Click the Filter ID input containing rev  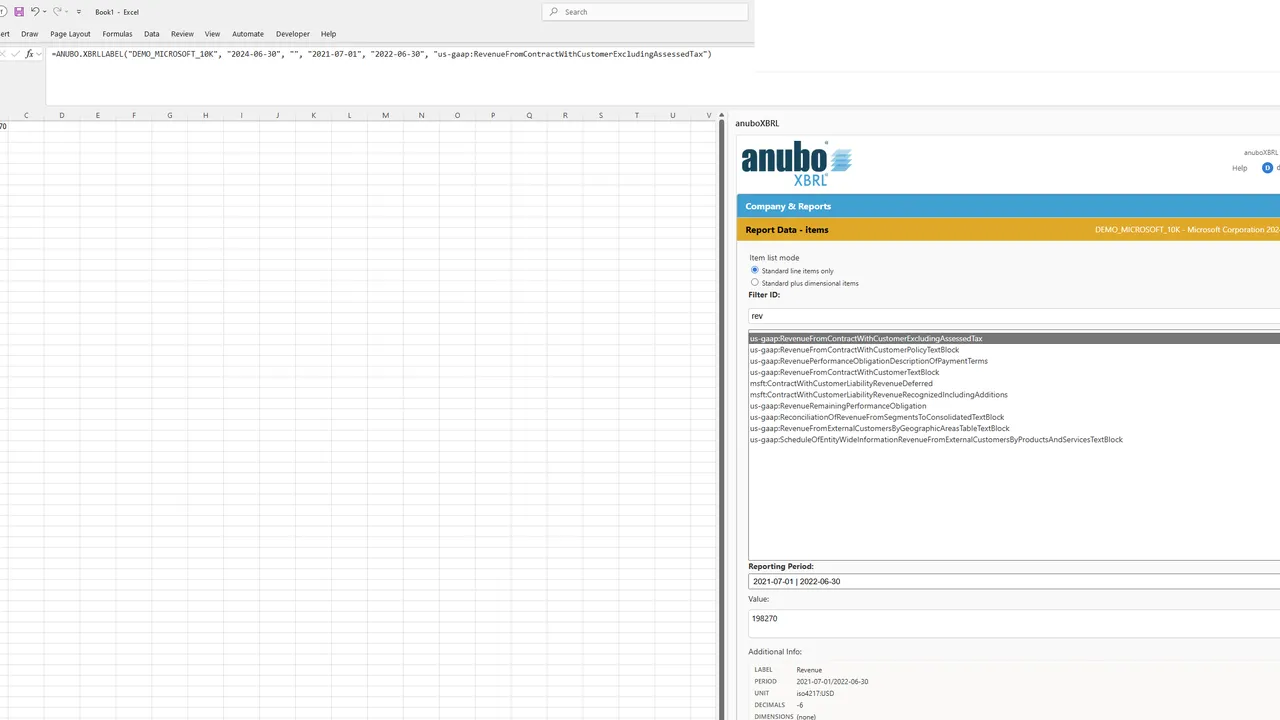1014,316
